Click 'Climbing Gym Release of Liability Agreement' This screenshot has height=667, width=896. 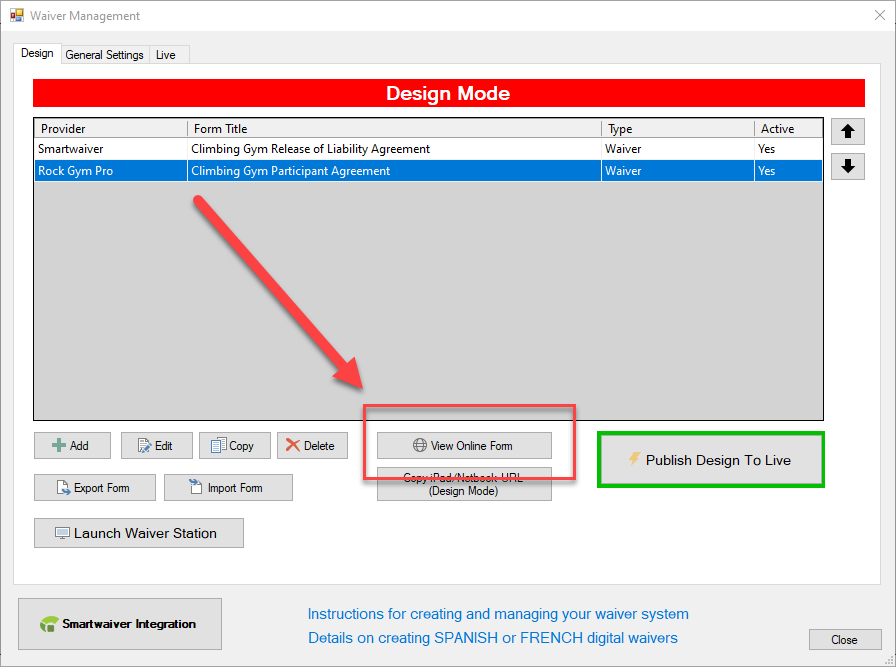[x=310, y=149]
